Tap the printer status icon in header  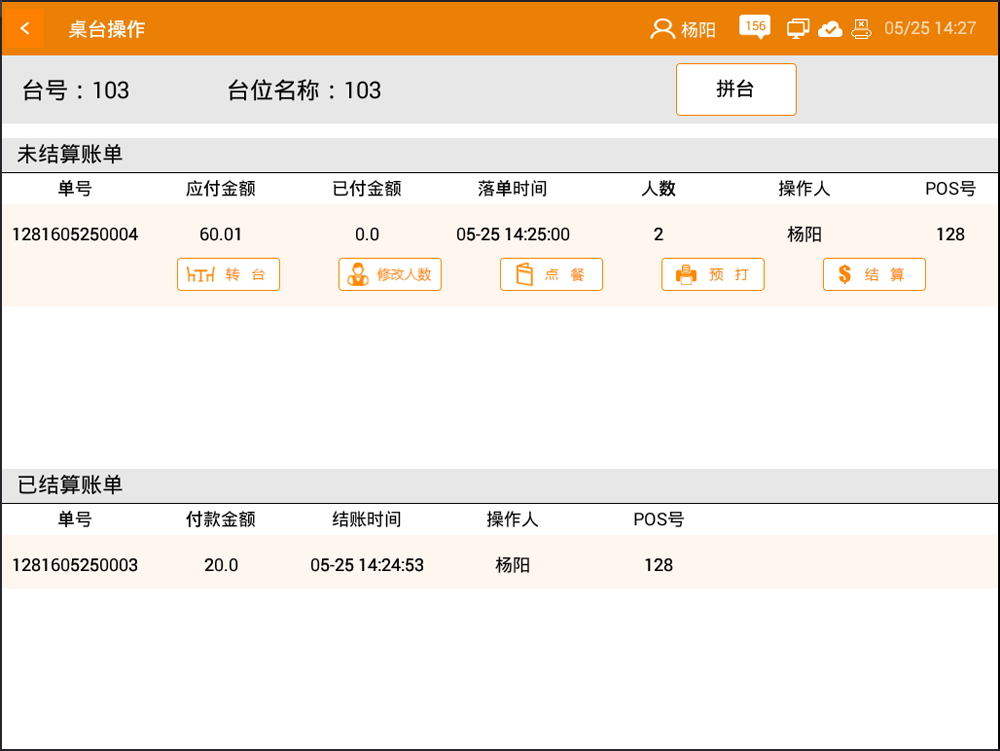(x=861, y=29)
